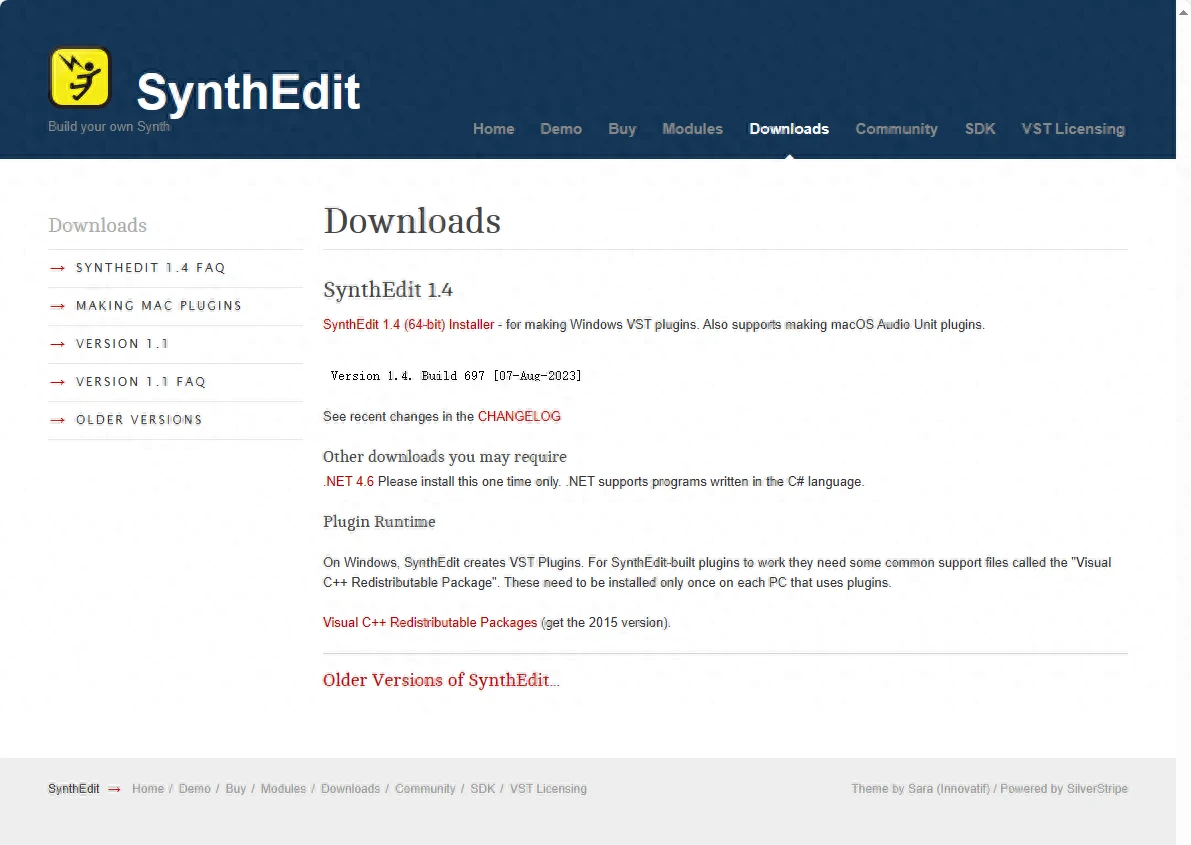Click the SynthEdit site title
The image size is (1191, 845).
click(x=248, y=92)
